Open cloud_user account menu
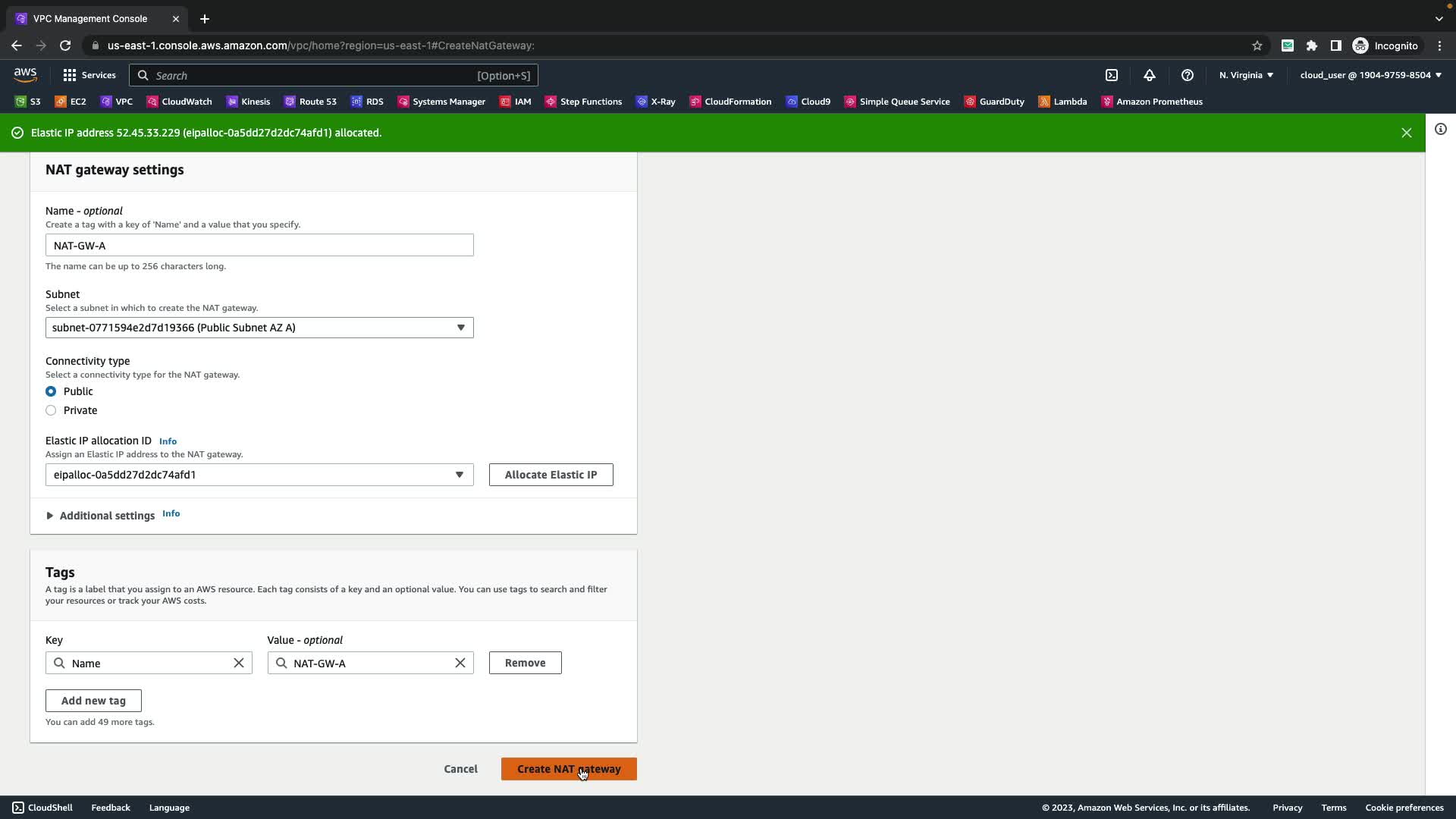Screen dimensions: 1456x819 [1370, 75]
